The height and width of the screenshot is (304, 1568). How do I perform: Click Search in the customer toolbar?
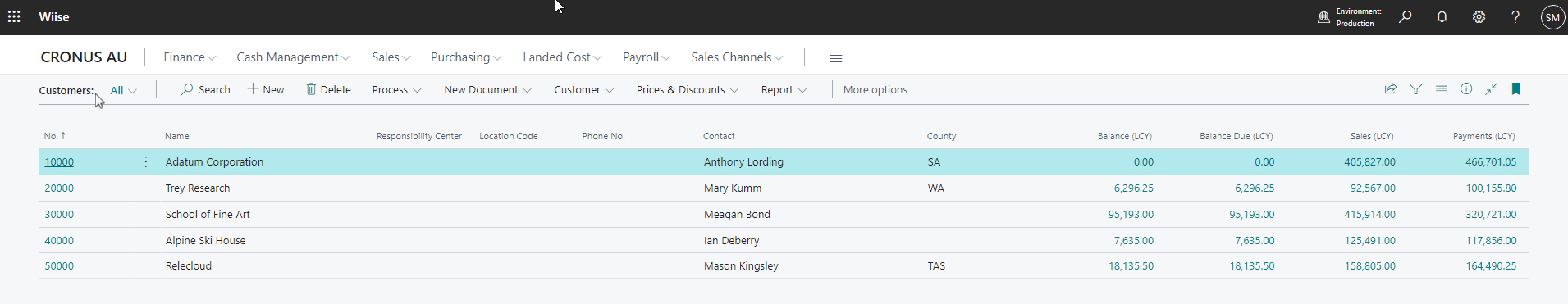coord(206,89)
